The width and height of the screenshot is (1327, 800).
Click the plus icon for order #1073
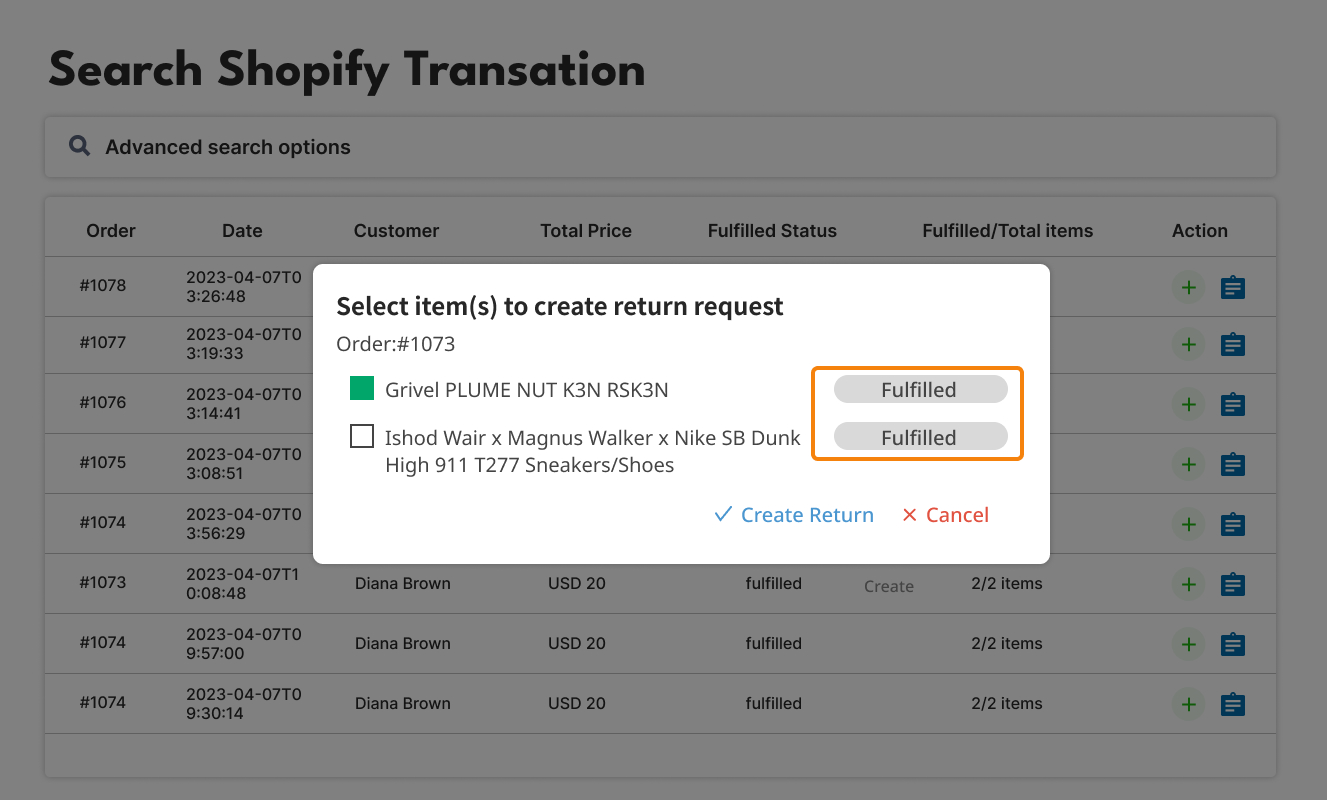[x=1188, y=585]
